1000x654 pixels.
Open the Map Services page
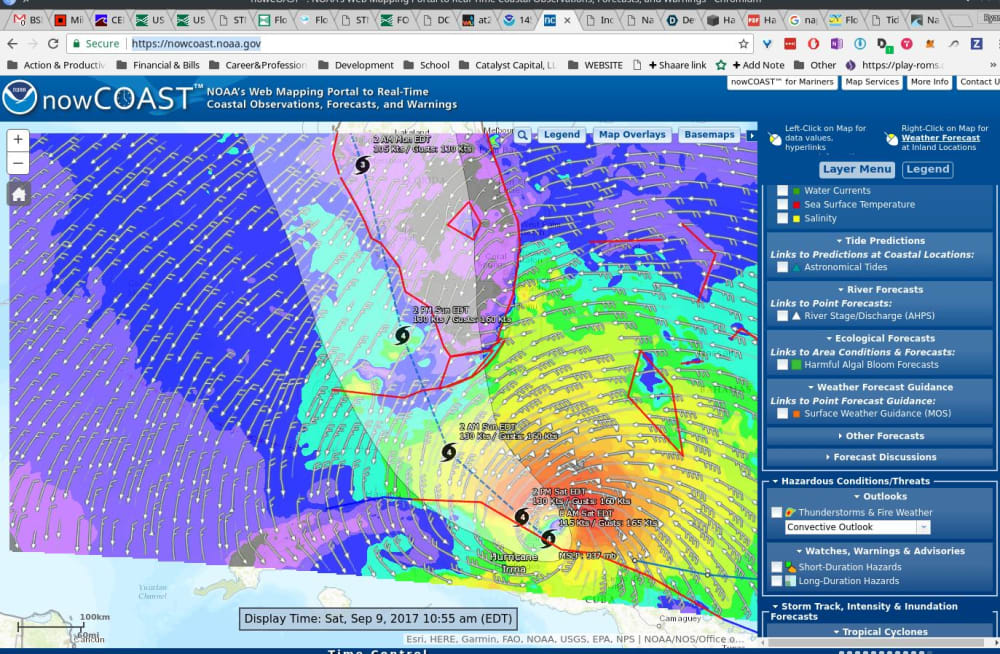pyautogui.click(x=872, y=82)
